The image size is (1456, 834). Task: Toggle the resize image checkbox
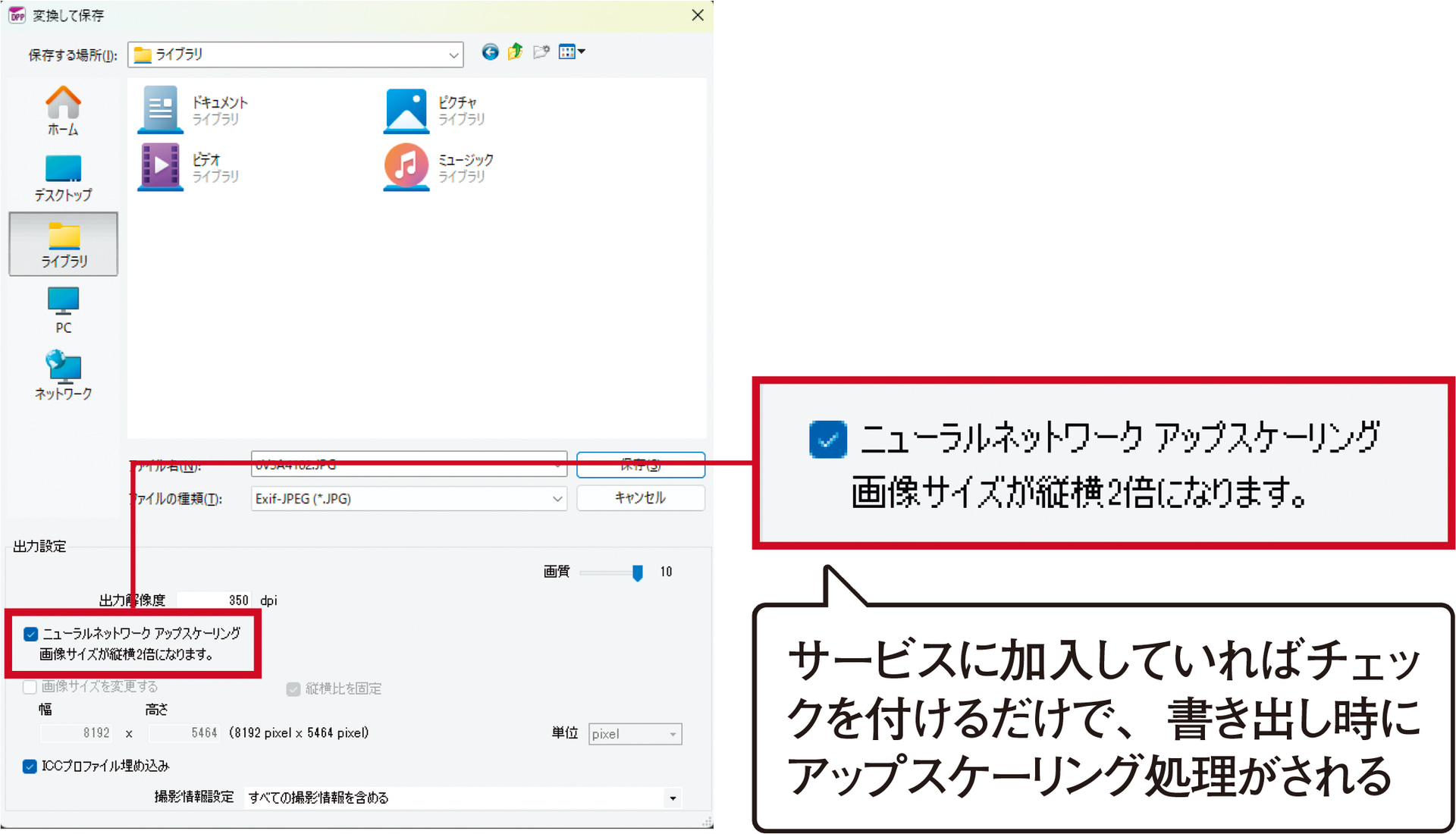pos(30,687)
